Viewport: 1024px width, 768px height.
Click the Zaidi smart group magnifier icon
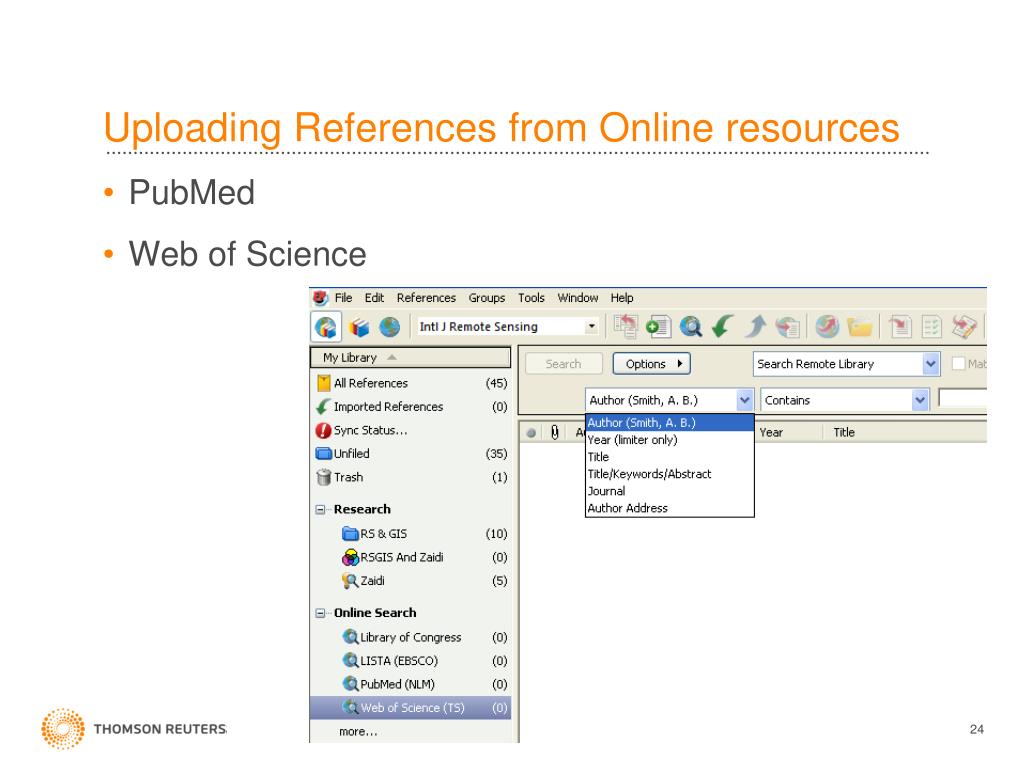351,581
